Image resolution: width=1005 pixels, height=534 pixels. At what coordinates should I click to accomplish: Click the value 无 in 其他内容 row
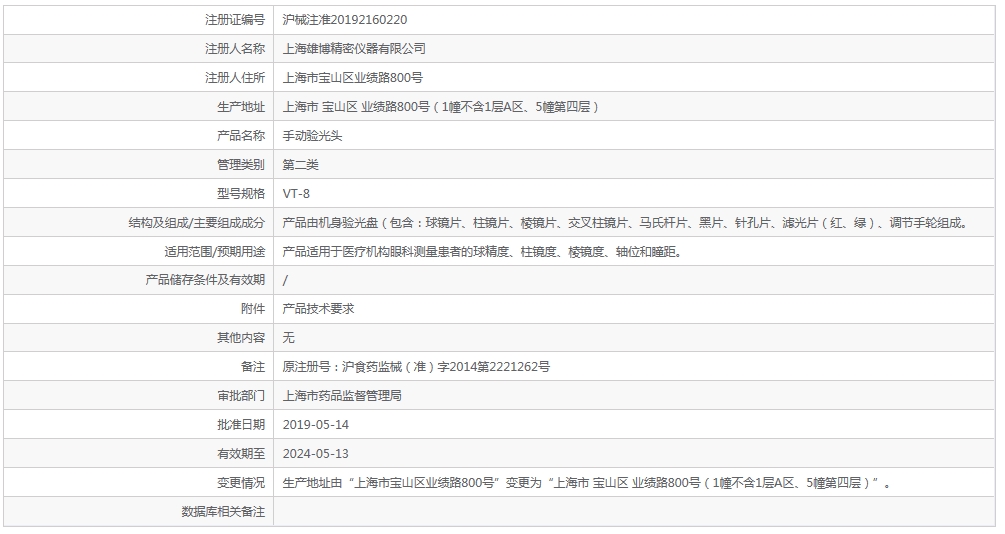pos(288,338)
